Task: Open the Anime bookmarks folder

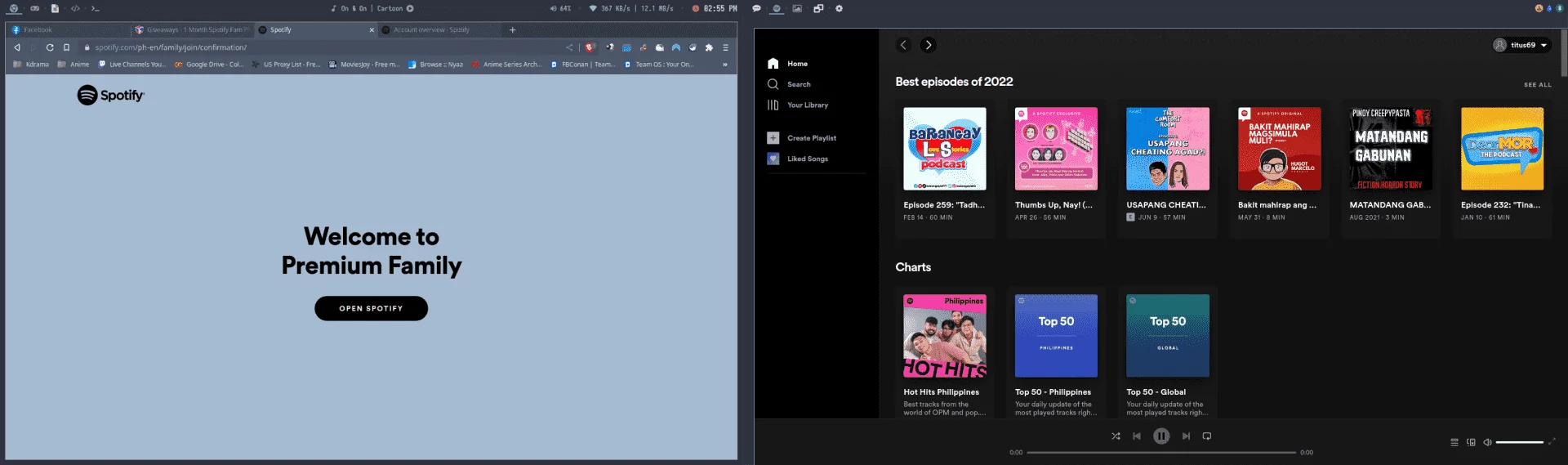Action: click(x=73, y=65)
